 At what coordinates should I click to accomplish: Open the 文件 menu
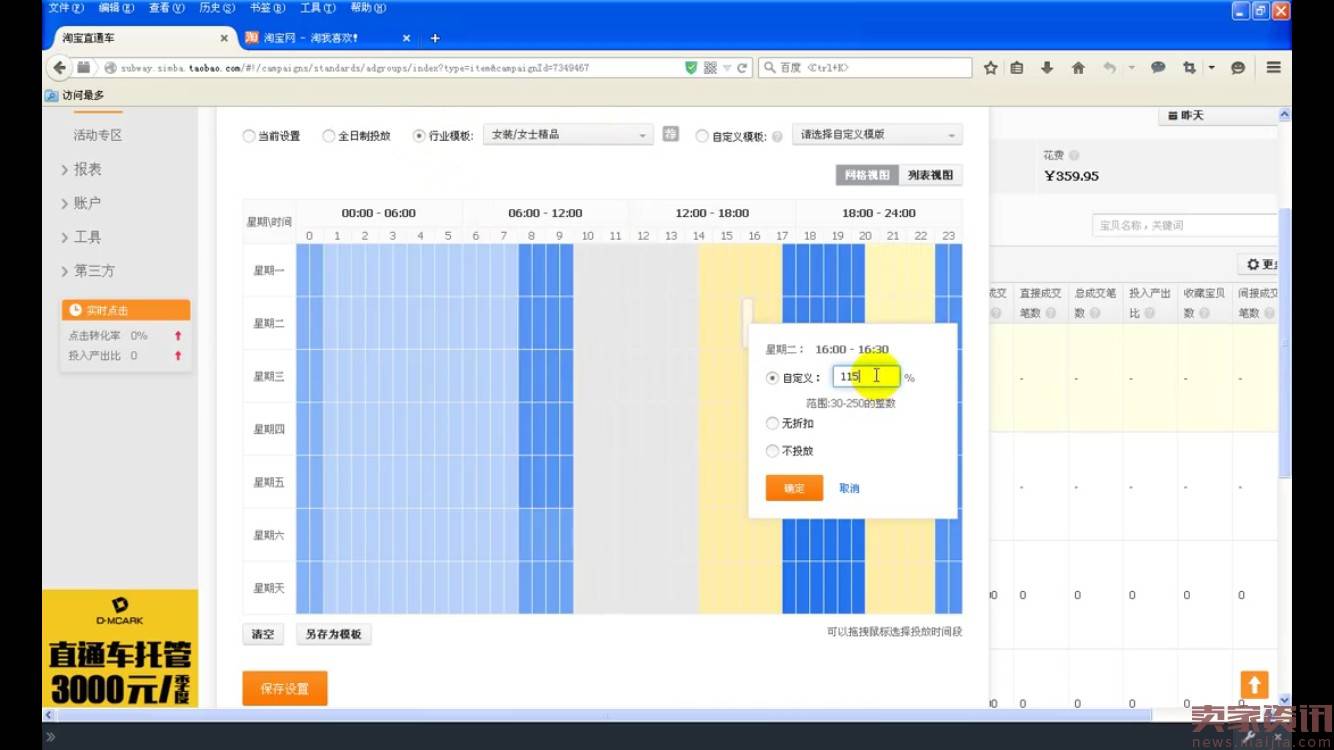coord(65,8)
